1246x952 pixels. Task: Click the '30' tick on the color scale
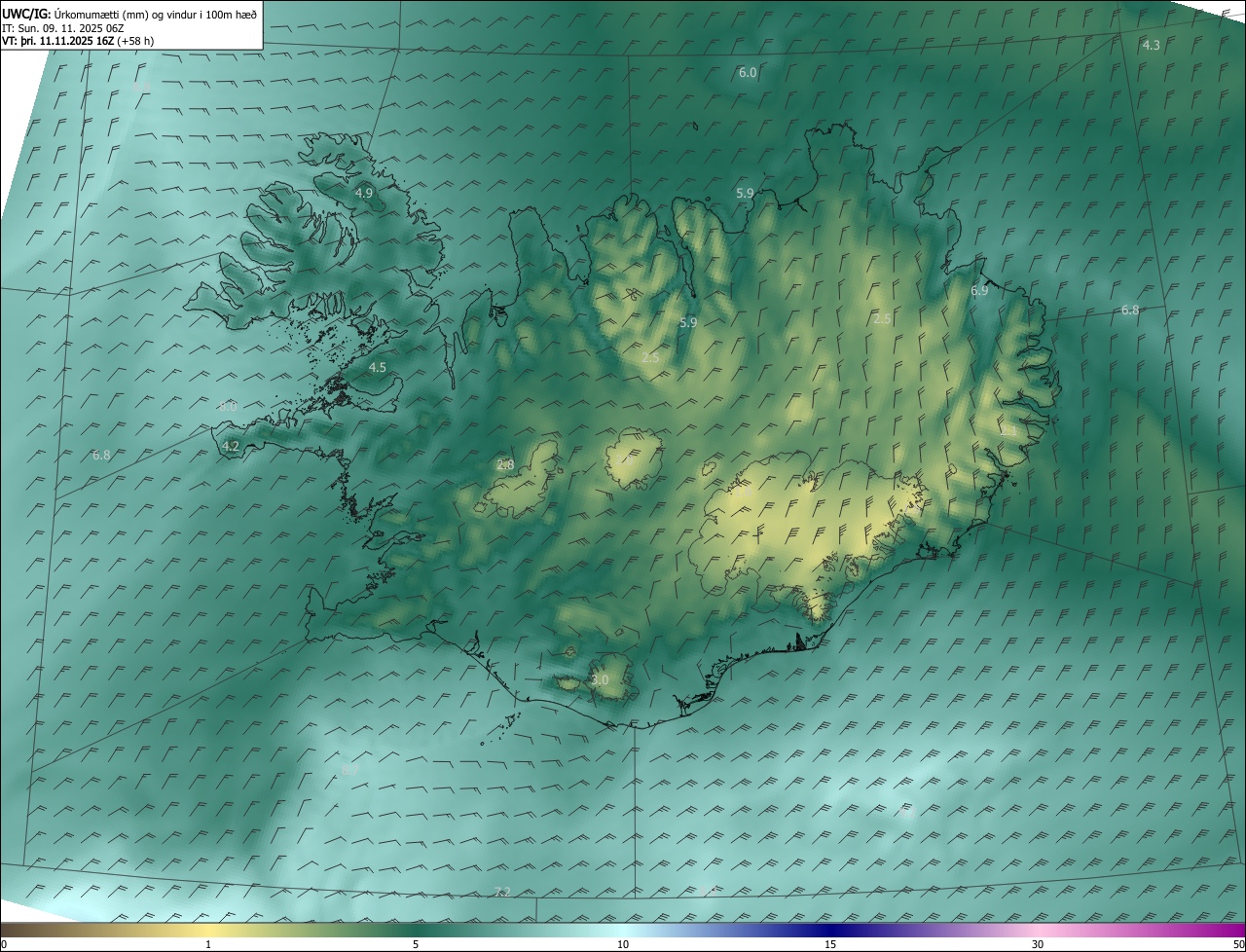click(x=1038, y=944)
